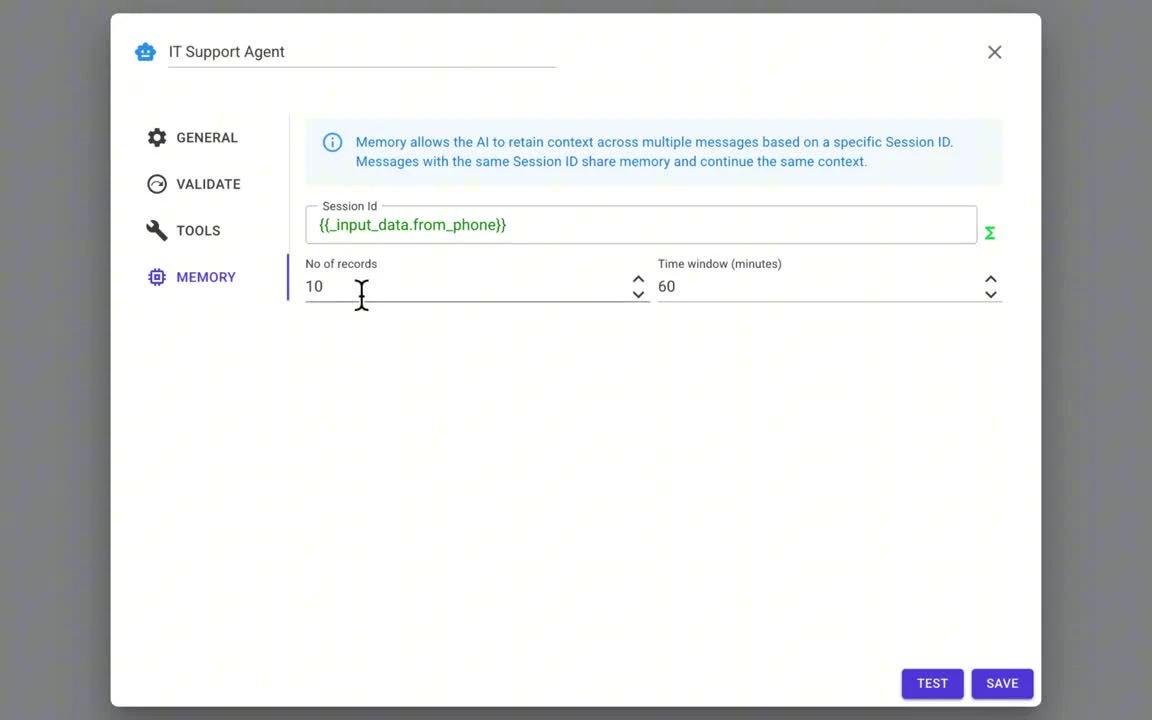Click the Tools wrench icon
The height and width of the screenshot is (720, 1152).
pyautogui.click(x=156, y=231)
